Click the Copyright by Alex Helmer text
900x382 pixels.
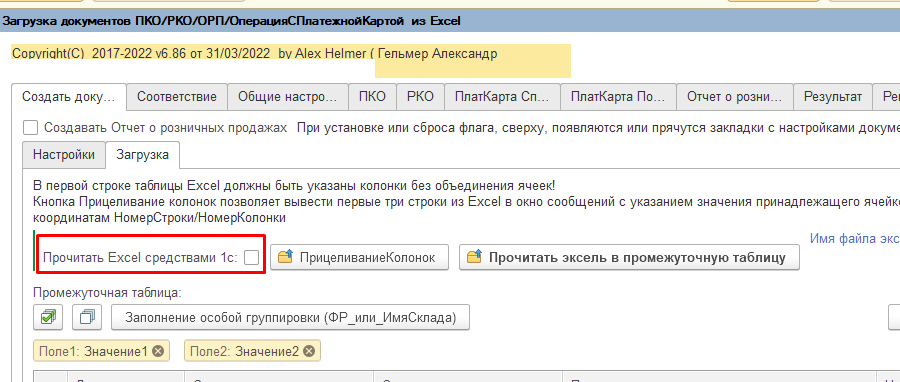tap(193, 53)
